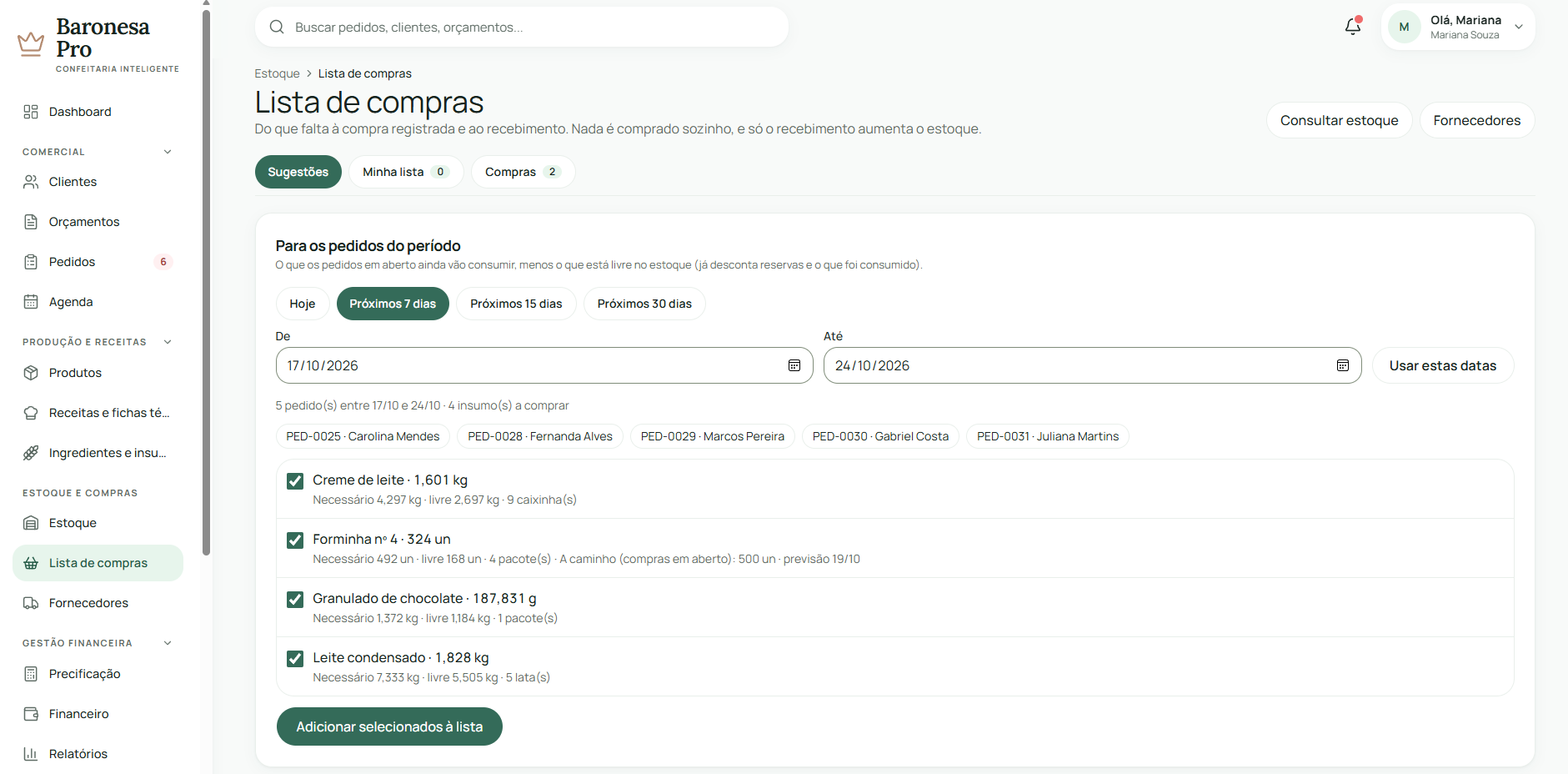This screenshot has height=774, width=1568.
Task: Open the Mariana user account dropdown
Action: [x=1458, y=27]
